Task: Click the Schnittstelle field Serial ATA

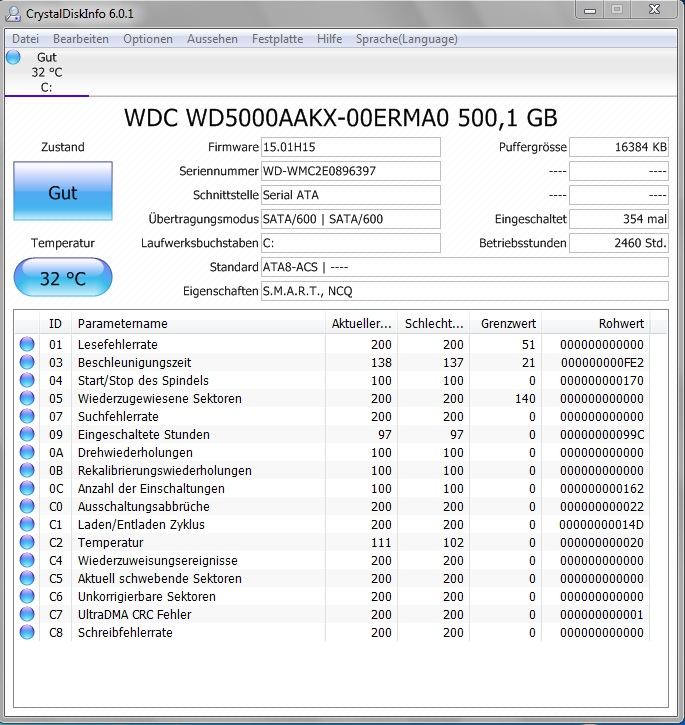Action: [351, 195]
